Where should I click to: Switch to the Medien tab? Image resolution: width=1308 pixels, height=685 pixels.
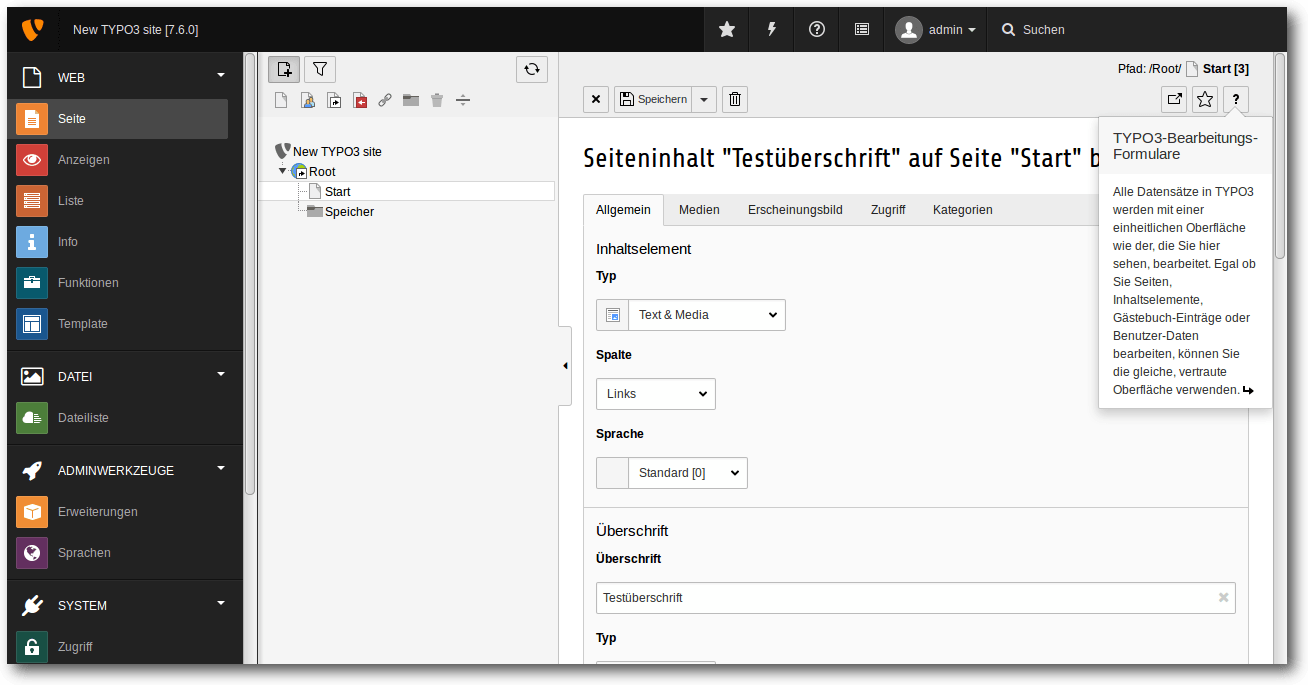coord(699,210)
